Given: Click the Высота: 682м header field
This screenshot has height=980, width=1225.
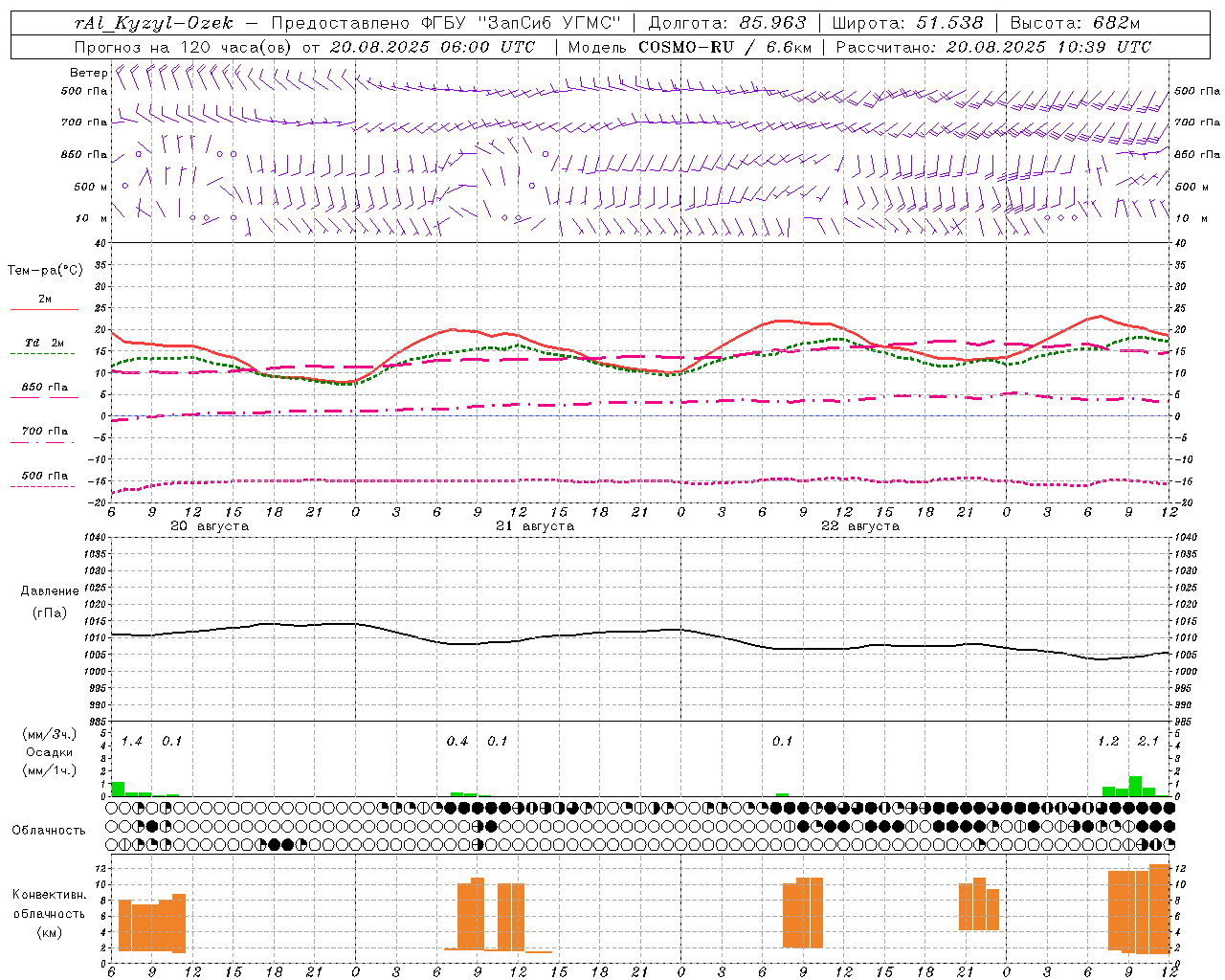Looking at the screenshot, I should tap(1075, 24).
